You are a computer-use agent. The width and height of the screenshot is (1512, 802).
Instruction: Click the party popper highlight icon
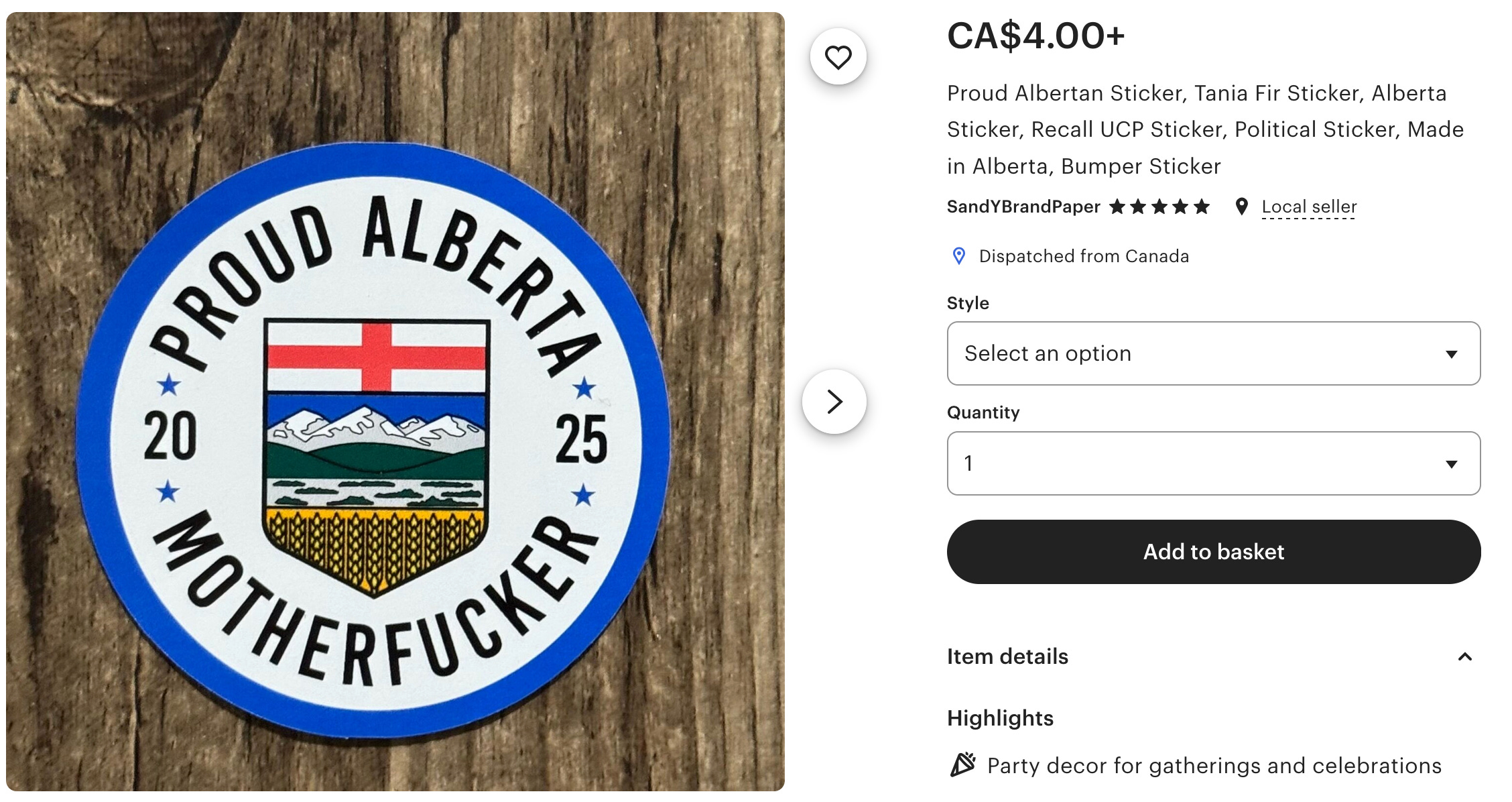point(963,764)
